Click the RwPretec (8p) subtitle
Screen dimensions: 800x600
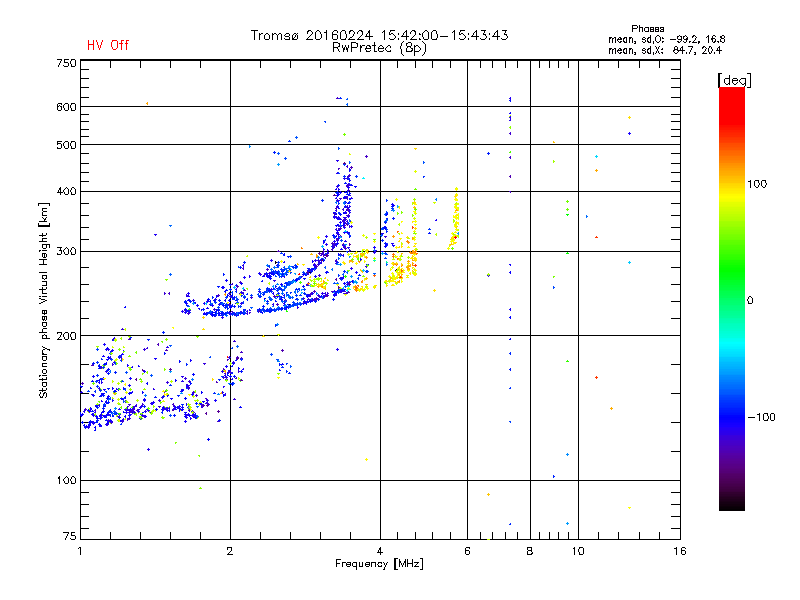(379, 48)
